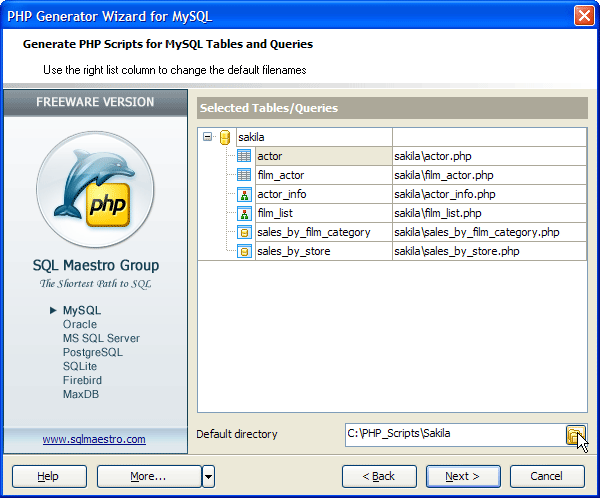Screen dimensions: 600x498
Task: Click the film_actor table icon
Action: (244, 175)
